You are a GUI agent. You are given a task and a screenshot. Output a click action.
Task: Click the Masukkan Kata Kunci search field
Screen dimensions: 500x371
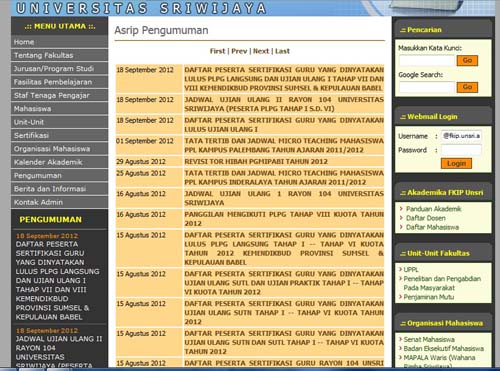click(x=427, y=60)
